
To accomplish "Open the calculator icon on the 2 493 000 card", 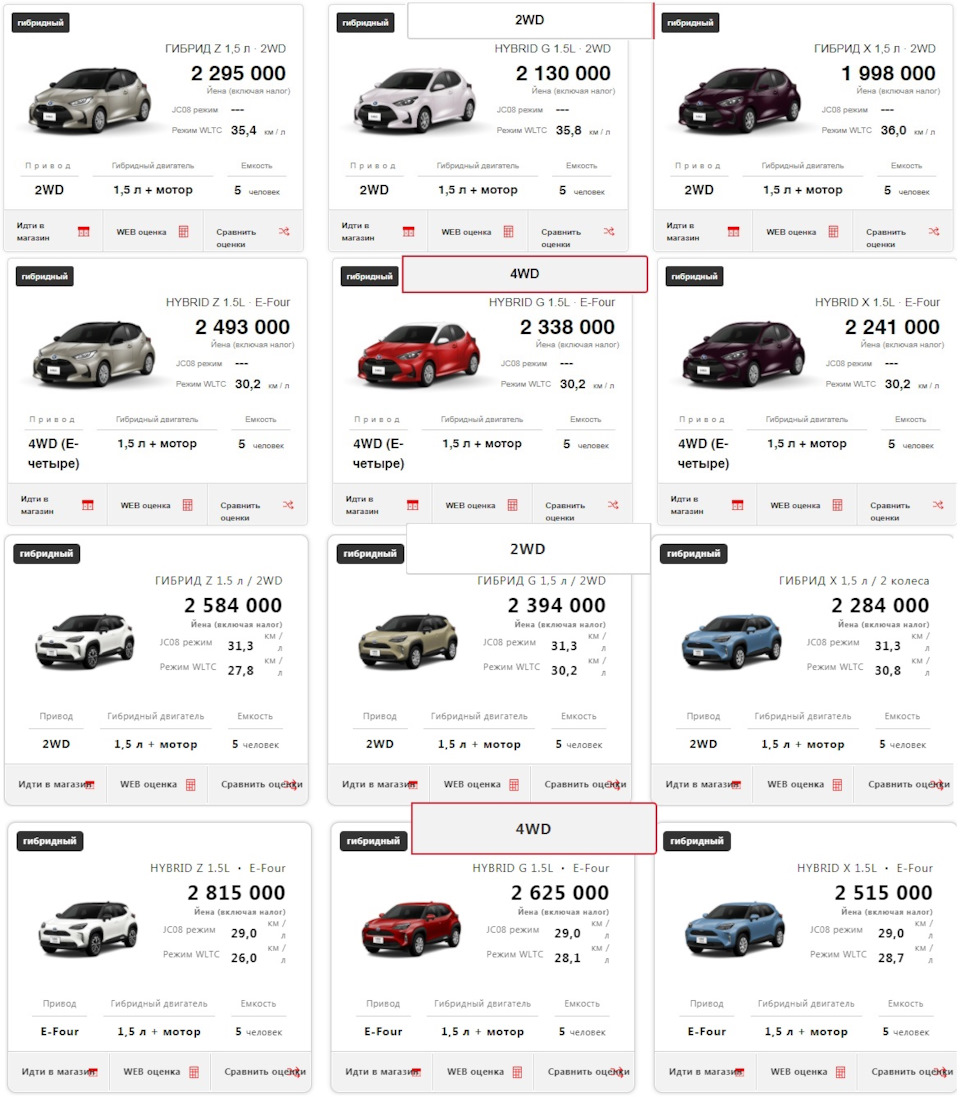I will [188, 505].
